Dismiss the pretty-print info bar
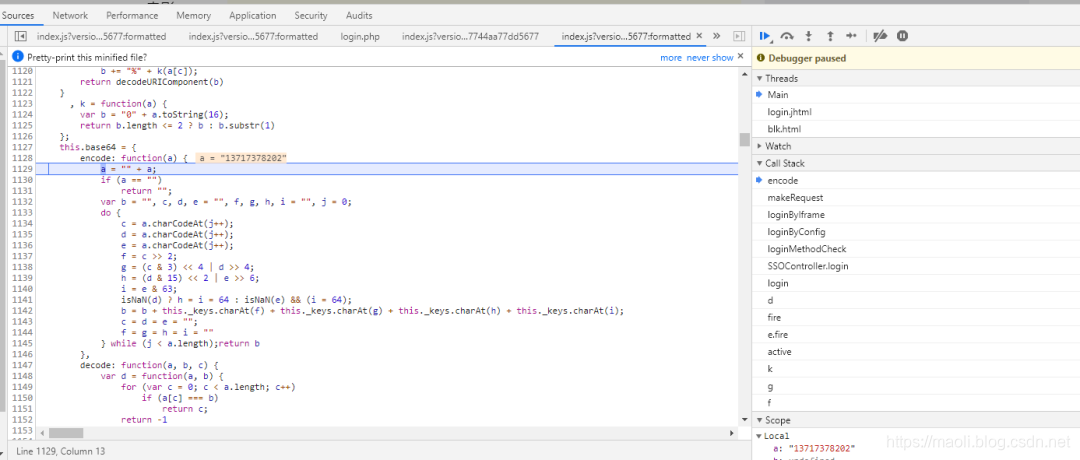This screenshot has width=1080, height=460. point(740,56)
